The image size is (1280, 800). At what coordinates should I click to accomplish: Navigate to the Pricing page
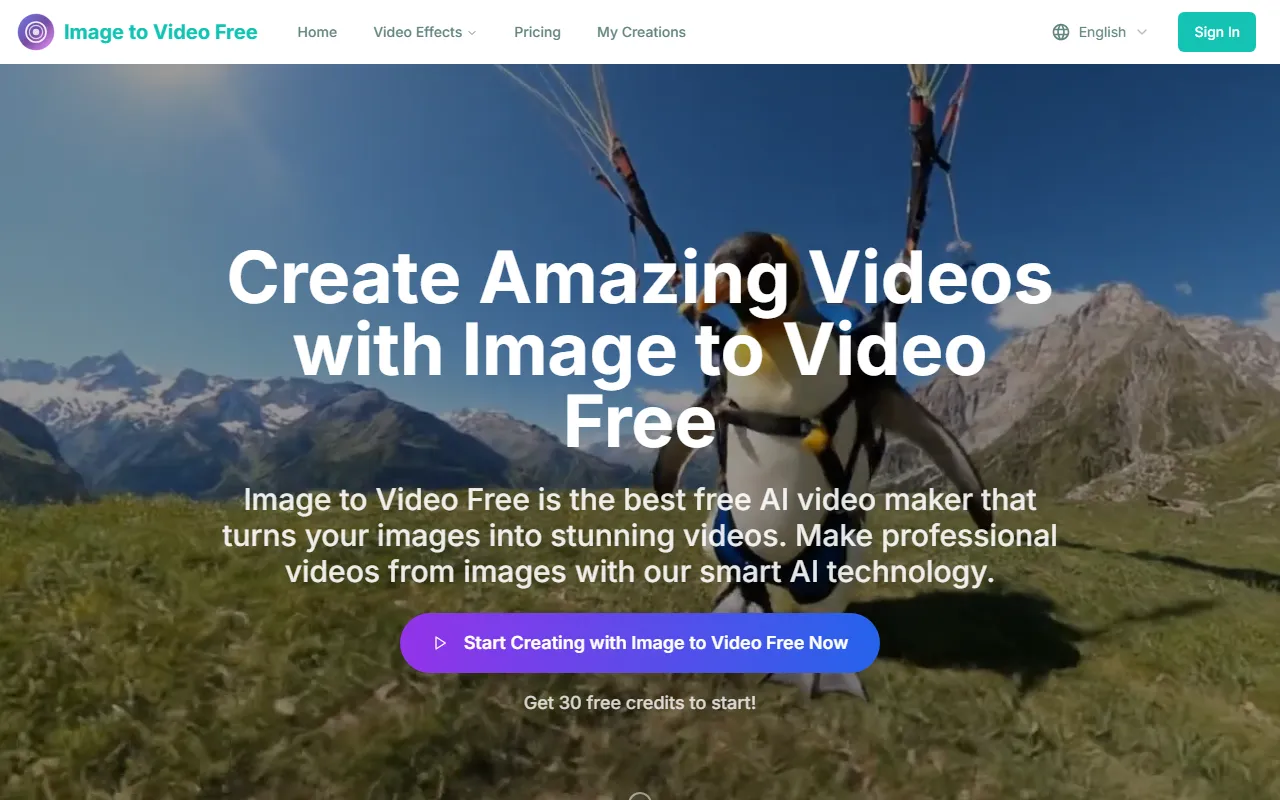(537, 32)
